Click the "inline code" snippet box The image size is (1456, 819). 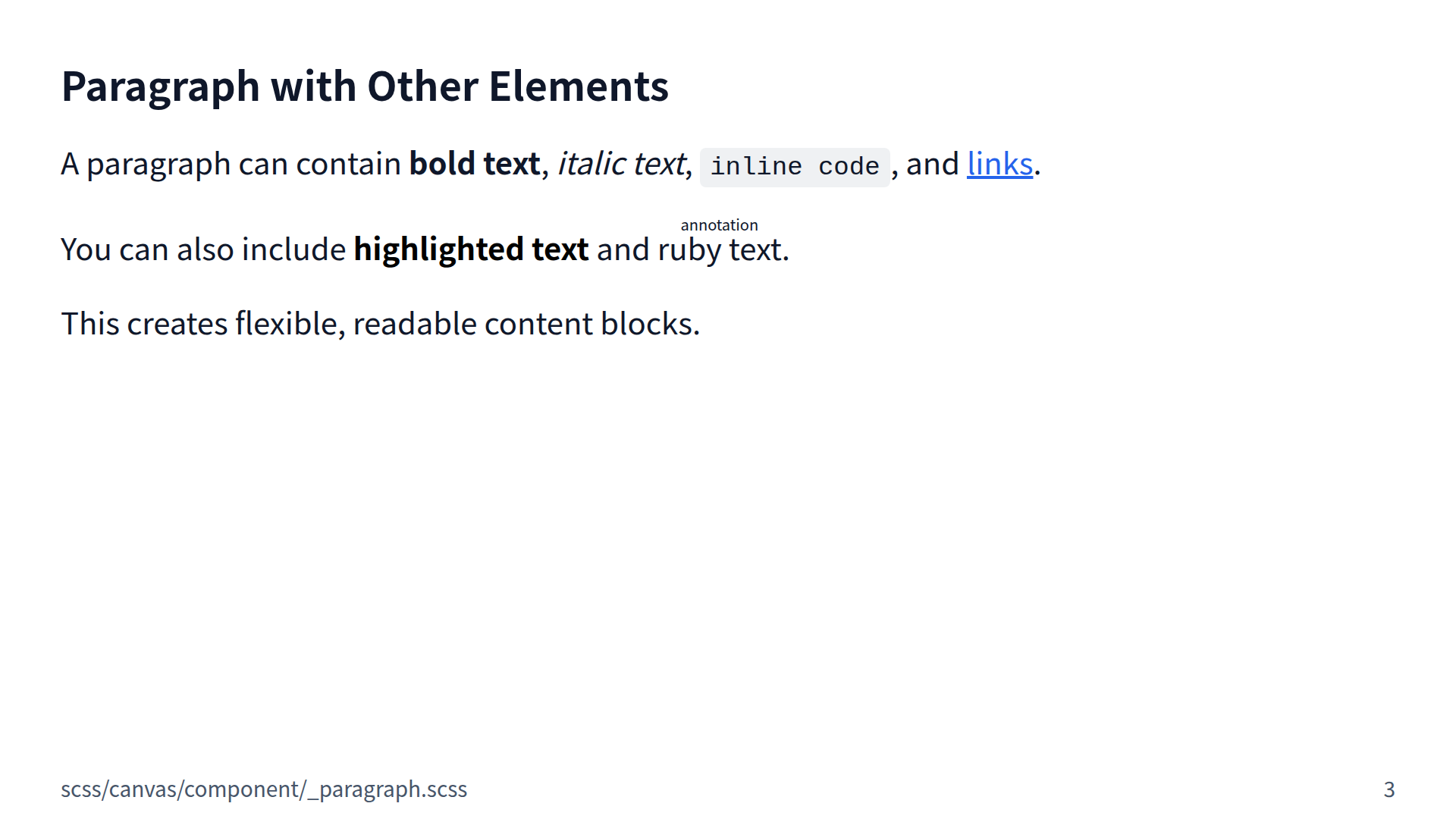click(x=794, y=167)
